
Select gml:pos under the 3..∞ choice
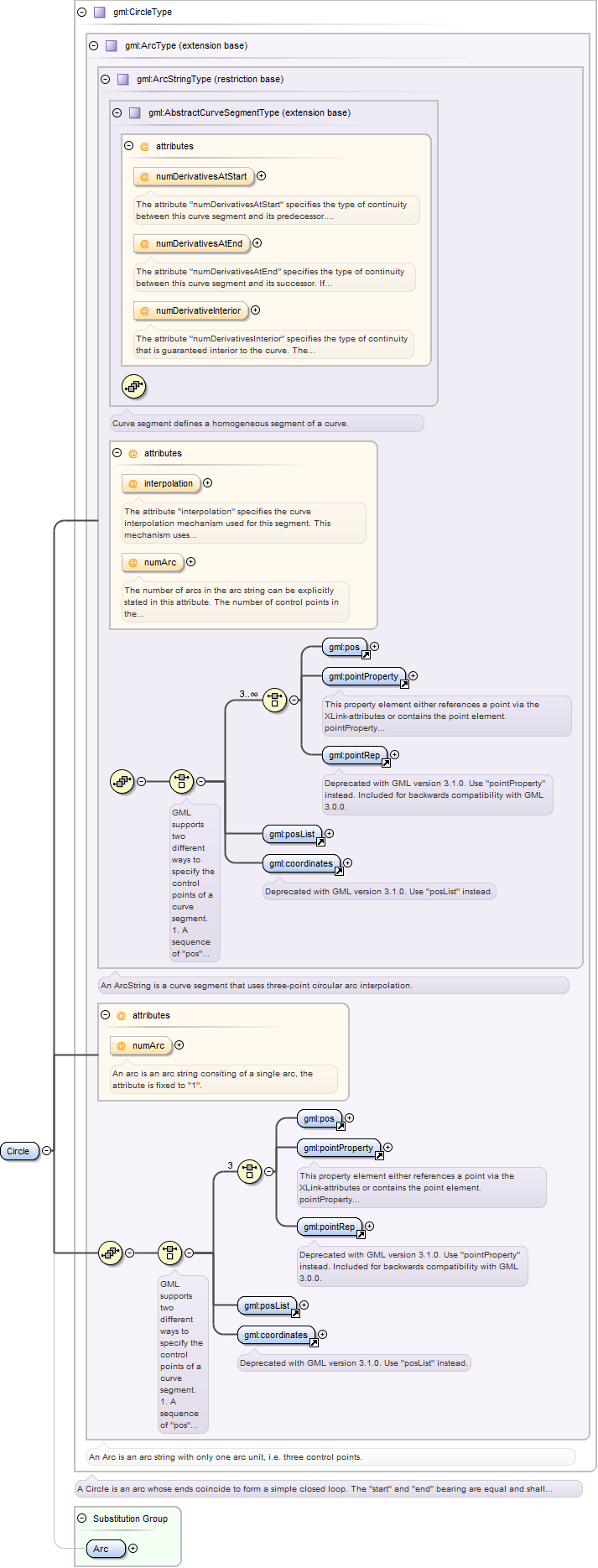point(346,648)
